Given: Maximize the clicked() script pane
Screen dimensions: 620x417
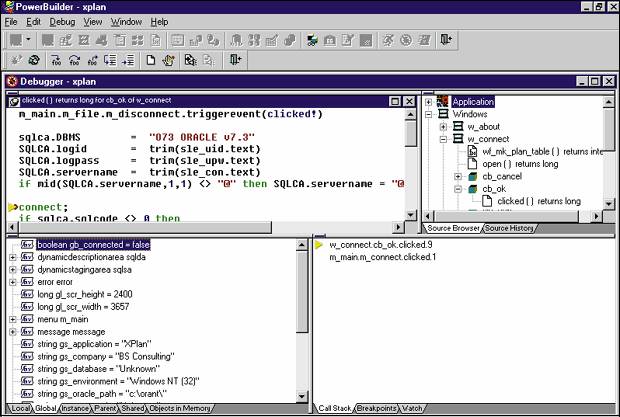Looking at the screenshot, I should pos(395,102).
